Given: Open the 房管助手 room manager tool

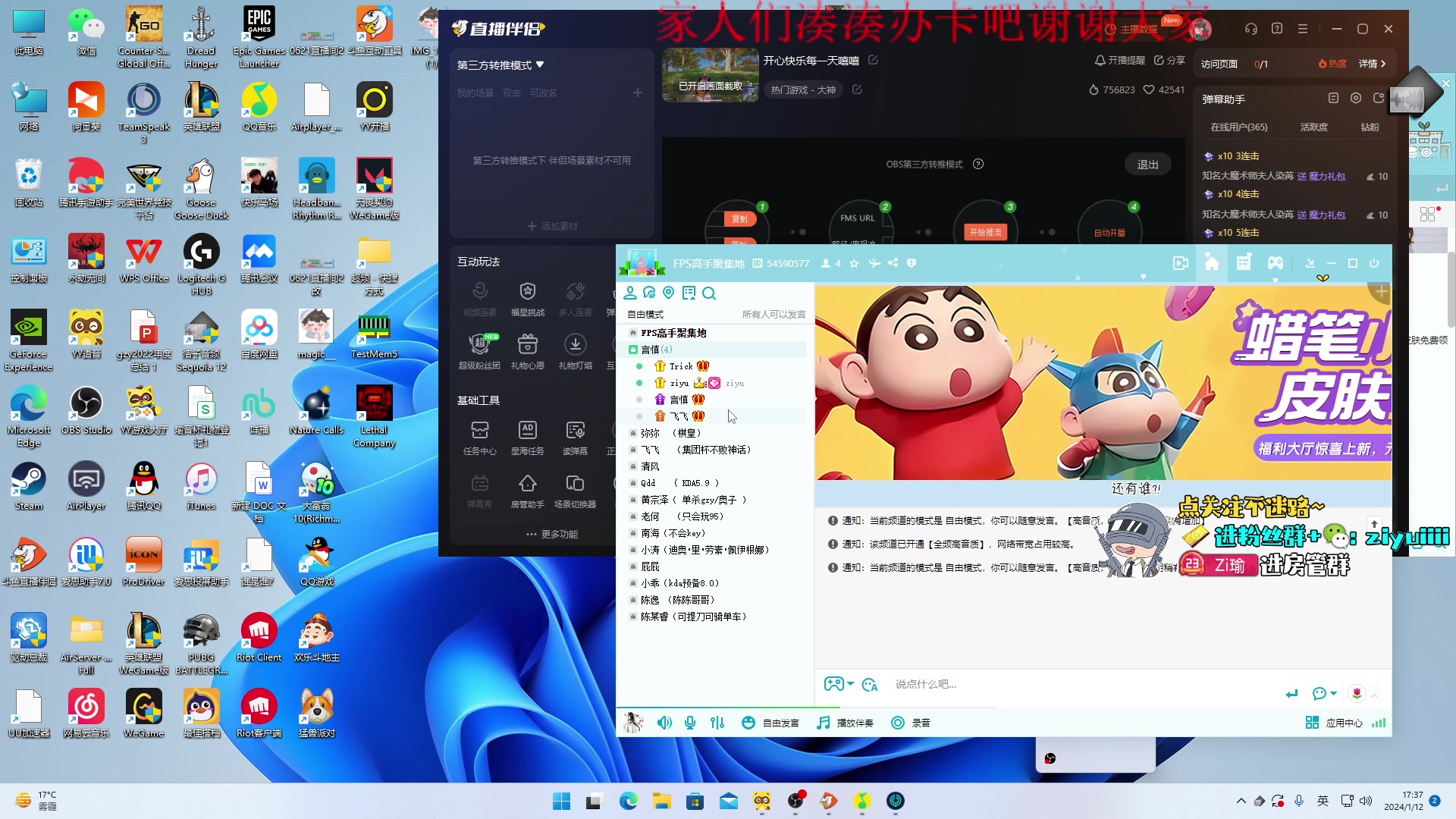Looking at the screenshot, I should (528, 491).
